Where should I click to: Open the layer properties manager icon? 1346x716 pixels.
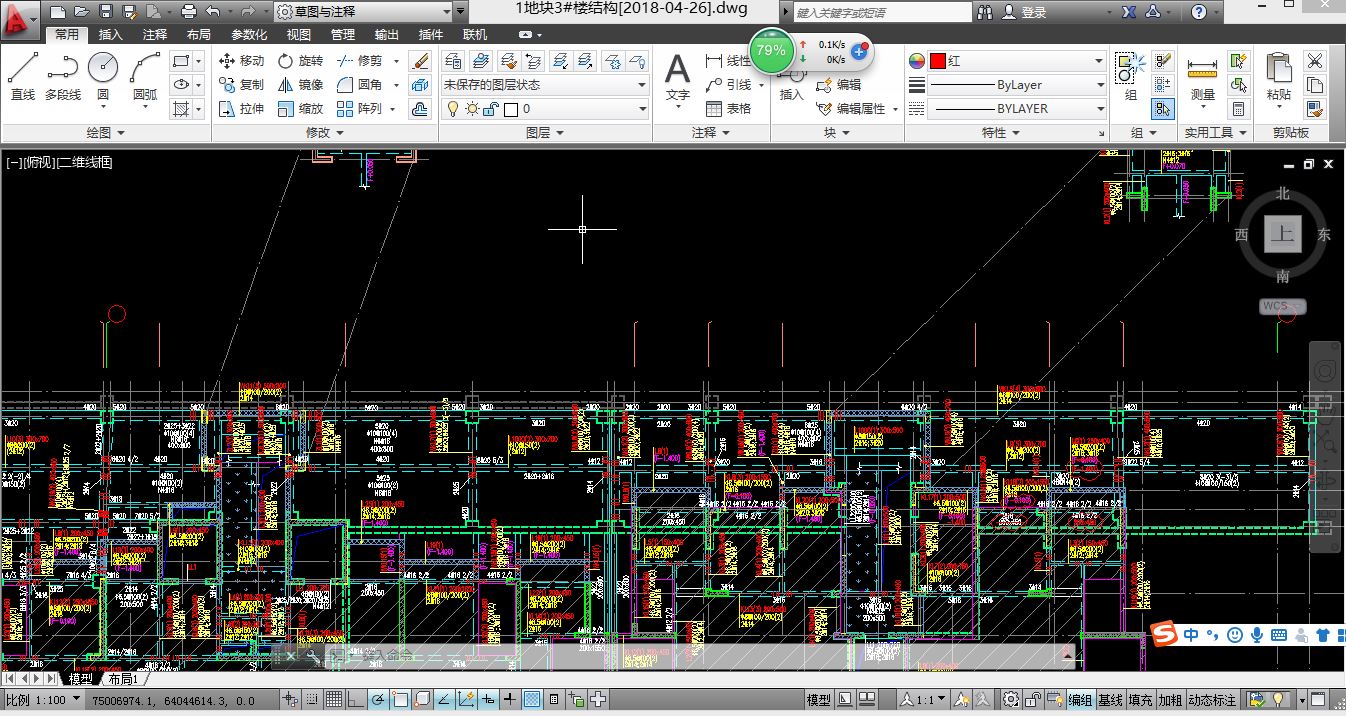click(452, 61)
